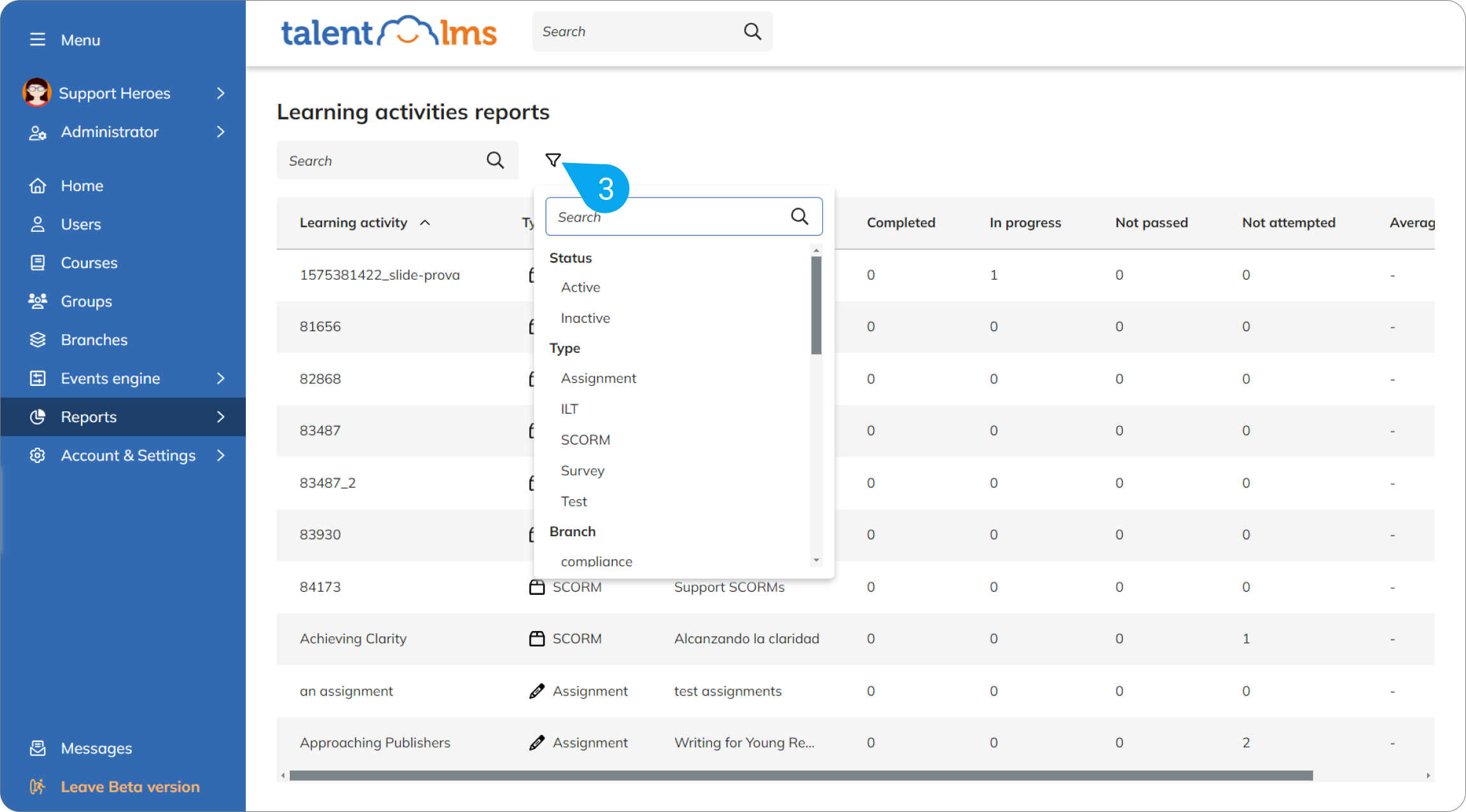Open the Branches sidebar link
This screenshot has height=812, width=1466.
(x=94, y=340)
